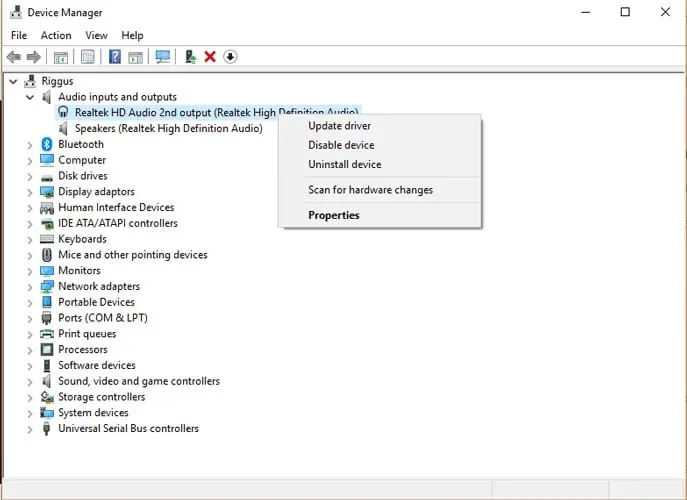The width and height of the screenshot is (687, 500).
Task: Click the blue Help question mark icon
Action: (x=115, y=57)
